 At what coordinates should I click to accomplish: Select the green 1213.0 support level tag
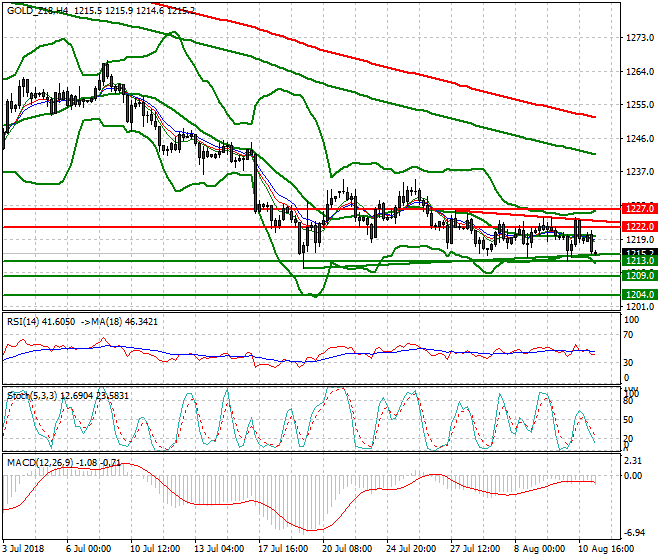click(x=640, y=261)
